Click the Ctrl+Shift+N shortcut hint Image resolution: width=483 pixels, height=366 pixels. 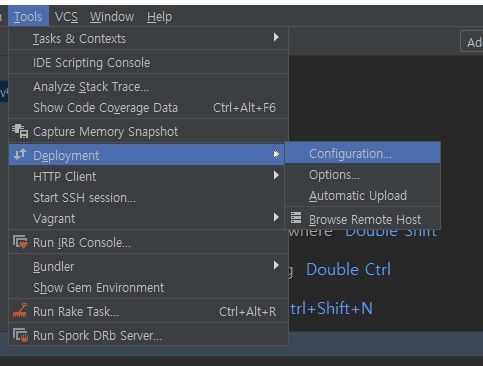point(331,308)
